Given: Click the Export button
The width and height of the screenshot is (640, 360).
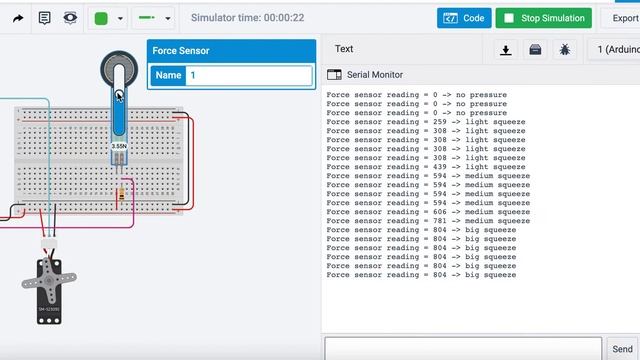Looking at the screenshot, I should (x=621, y=18).
